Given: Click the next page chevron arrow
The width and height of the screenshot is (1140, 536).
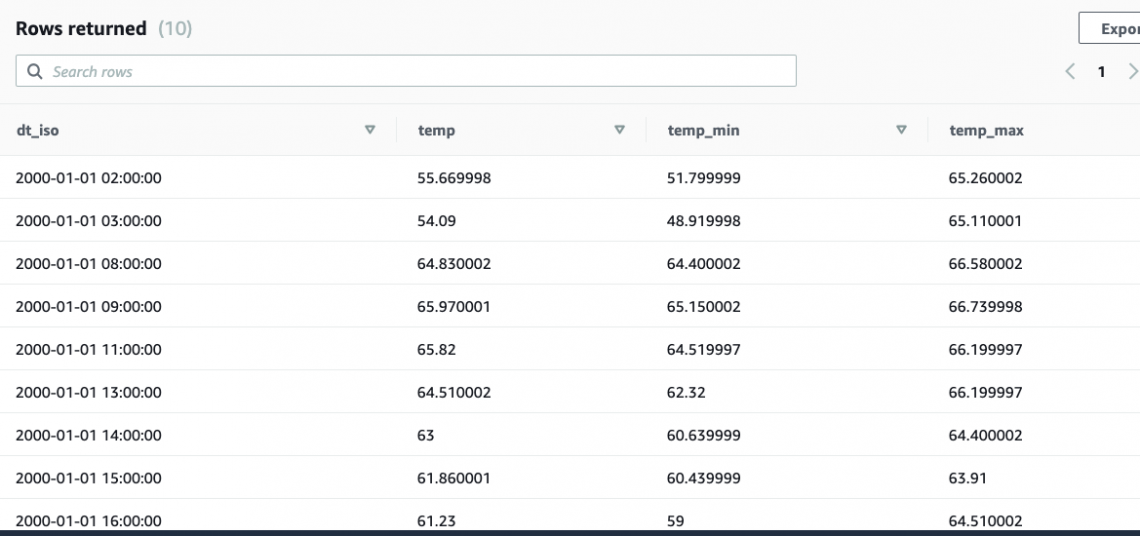Looking at the screenshot, I should [x=1132, y=72].
